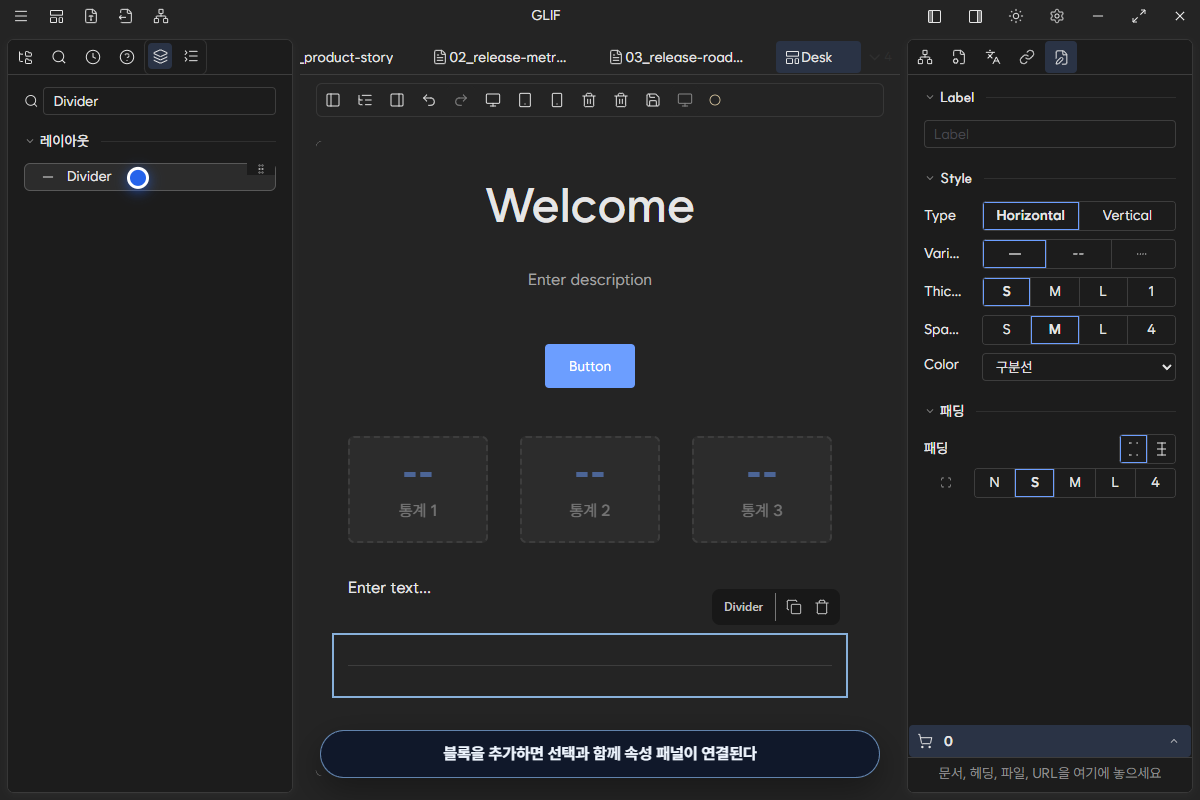
Task: Open the Color dropdown showing 구분선
Action: coord(1079,367)
